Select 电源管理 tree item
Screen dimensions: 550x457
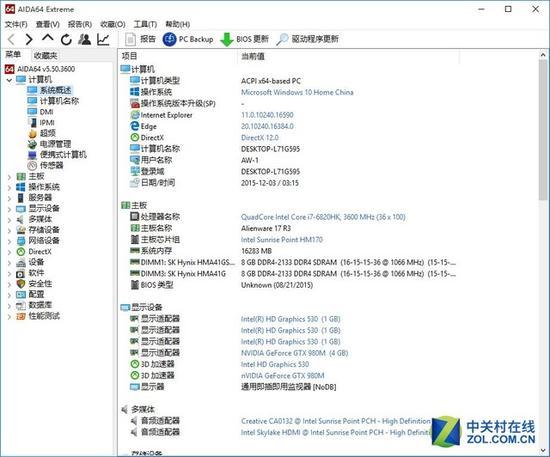pyautogui.click(x=49, y=144)
